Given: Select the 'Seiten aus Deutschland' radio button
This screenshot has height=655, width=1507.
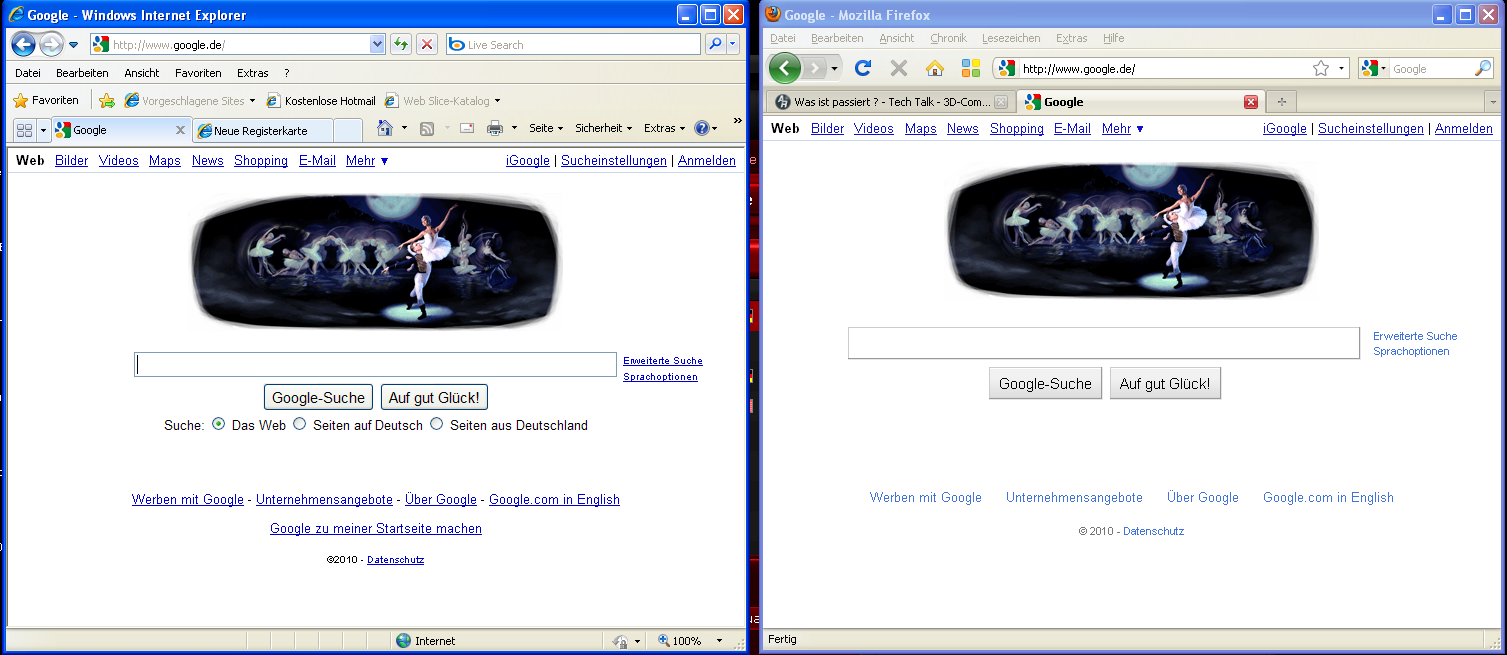Looking at the screenshot, I should pyautogui.click(x=436, y=424).
